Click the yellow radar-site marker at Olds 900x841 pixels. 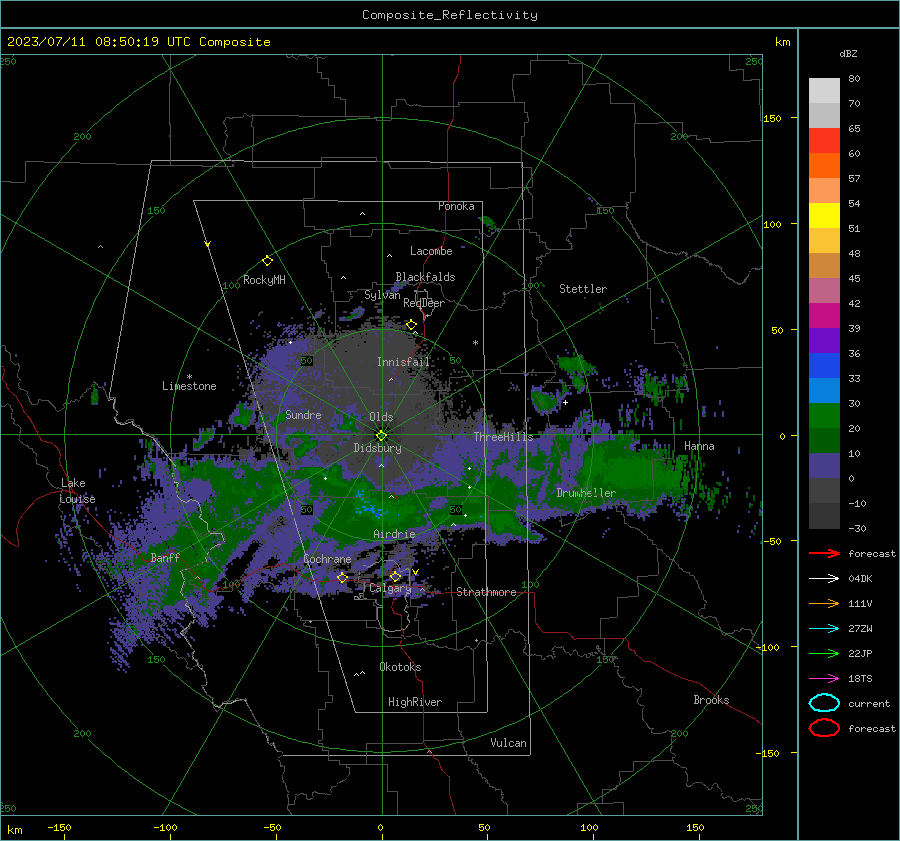coord(381,435)
